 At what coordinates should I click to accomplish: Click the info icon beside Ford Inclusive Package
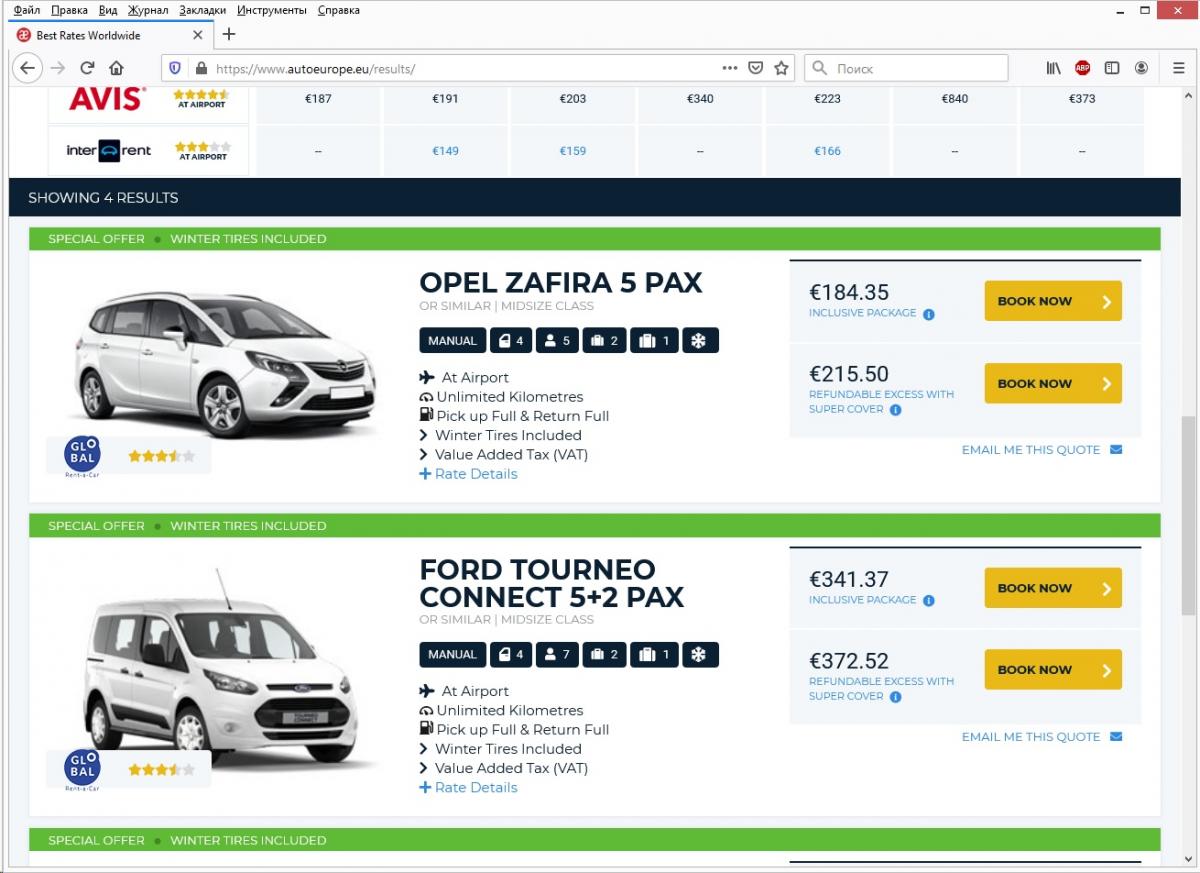(928, 601)
